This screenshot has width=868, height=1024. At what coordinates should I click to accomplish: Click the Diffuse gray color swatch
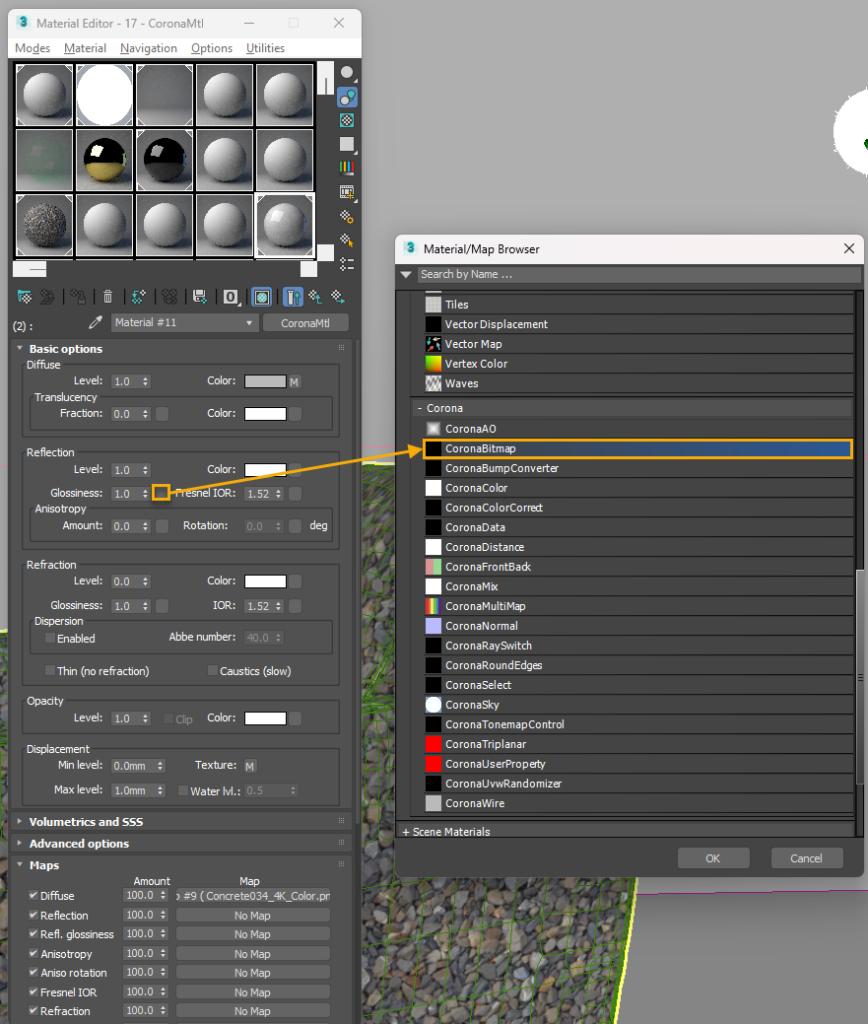265,381
